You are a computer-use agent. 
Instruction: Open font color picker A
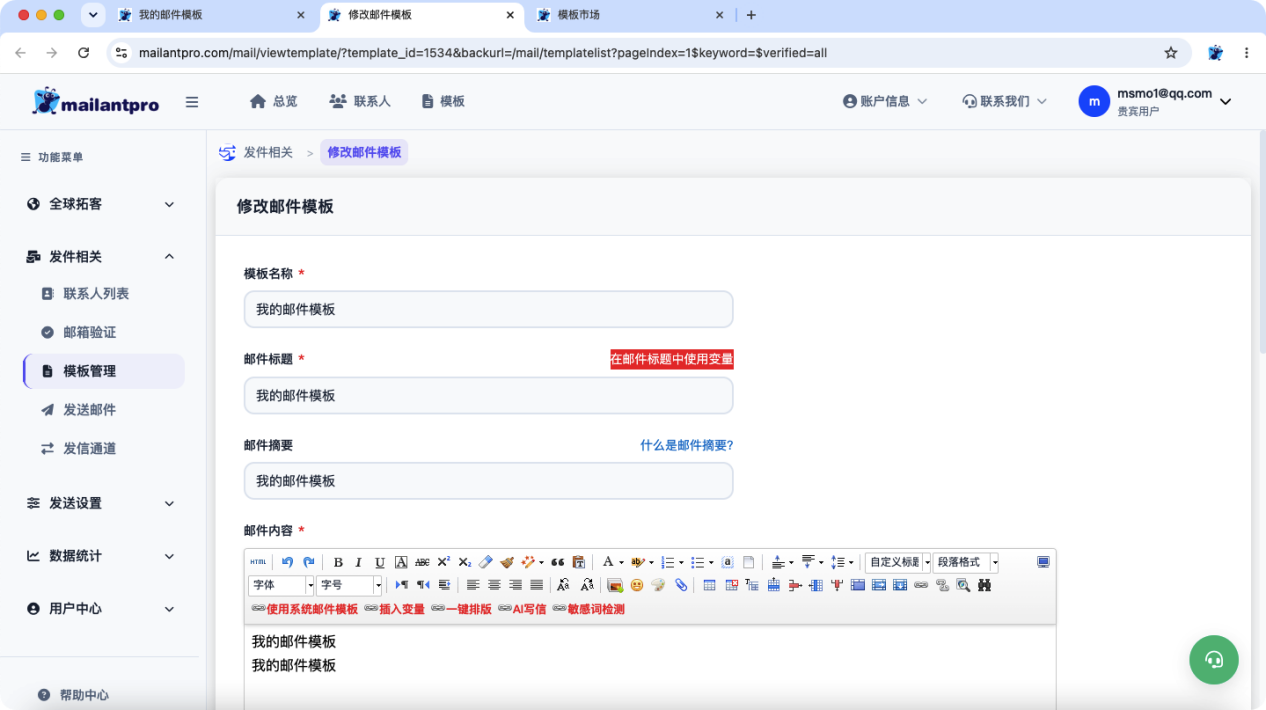pos(607,562)
